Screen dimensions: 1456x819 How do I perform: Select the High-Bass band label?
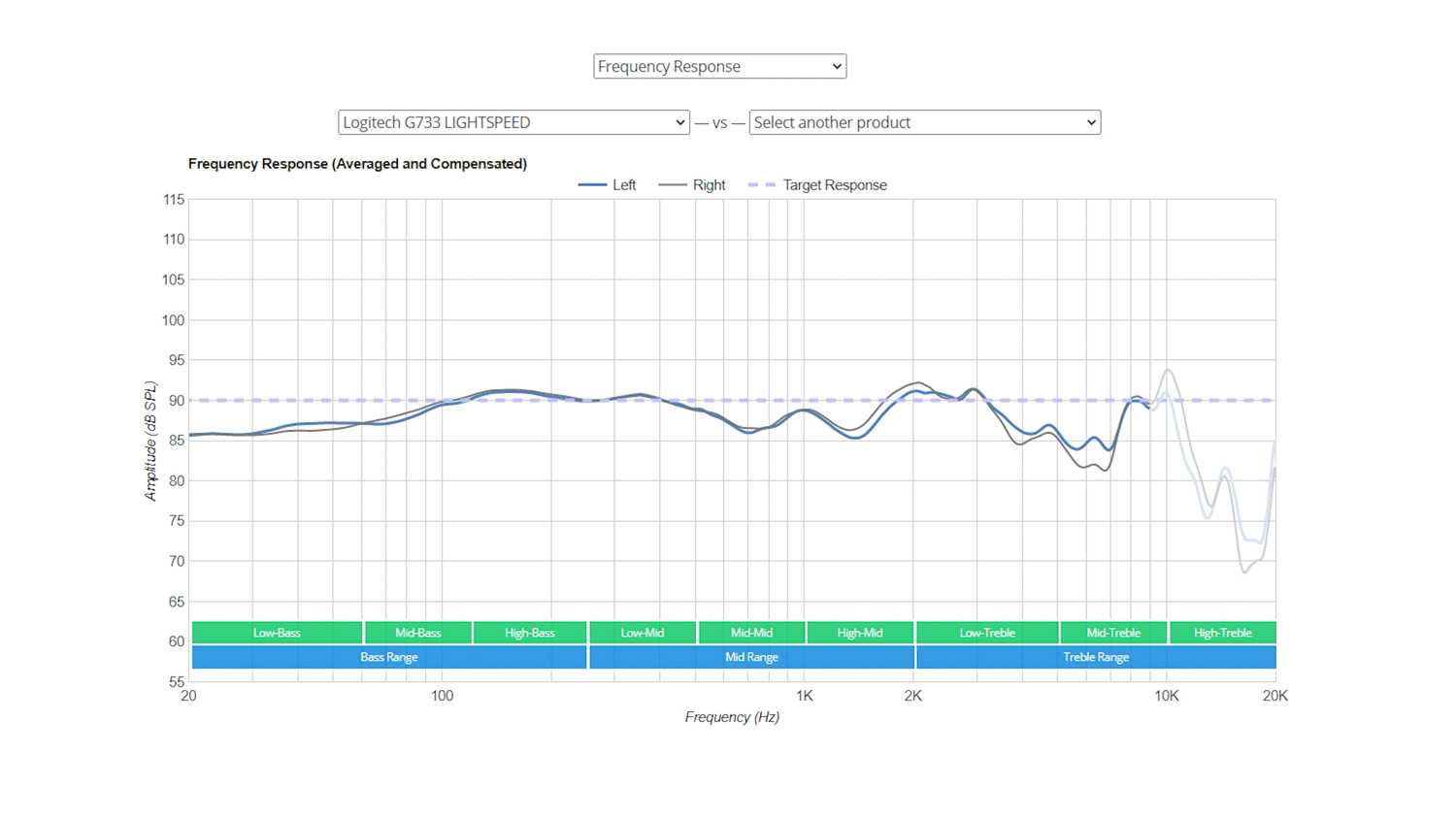pos(530,633)
